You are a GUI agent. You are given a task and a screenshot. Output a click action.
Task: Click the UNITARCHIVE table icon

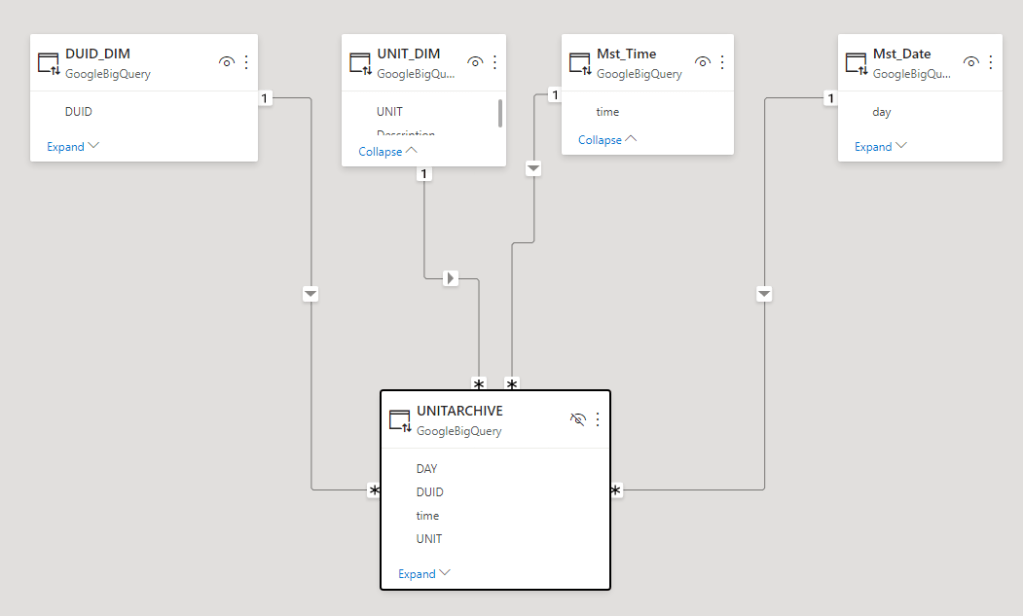[x=400, y=420]
